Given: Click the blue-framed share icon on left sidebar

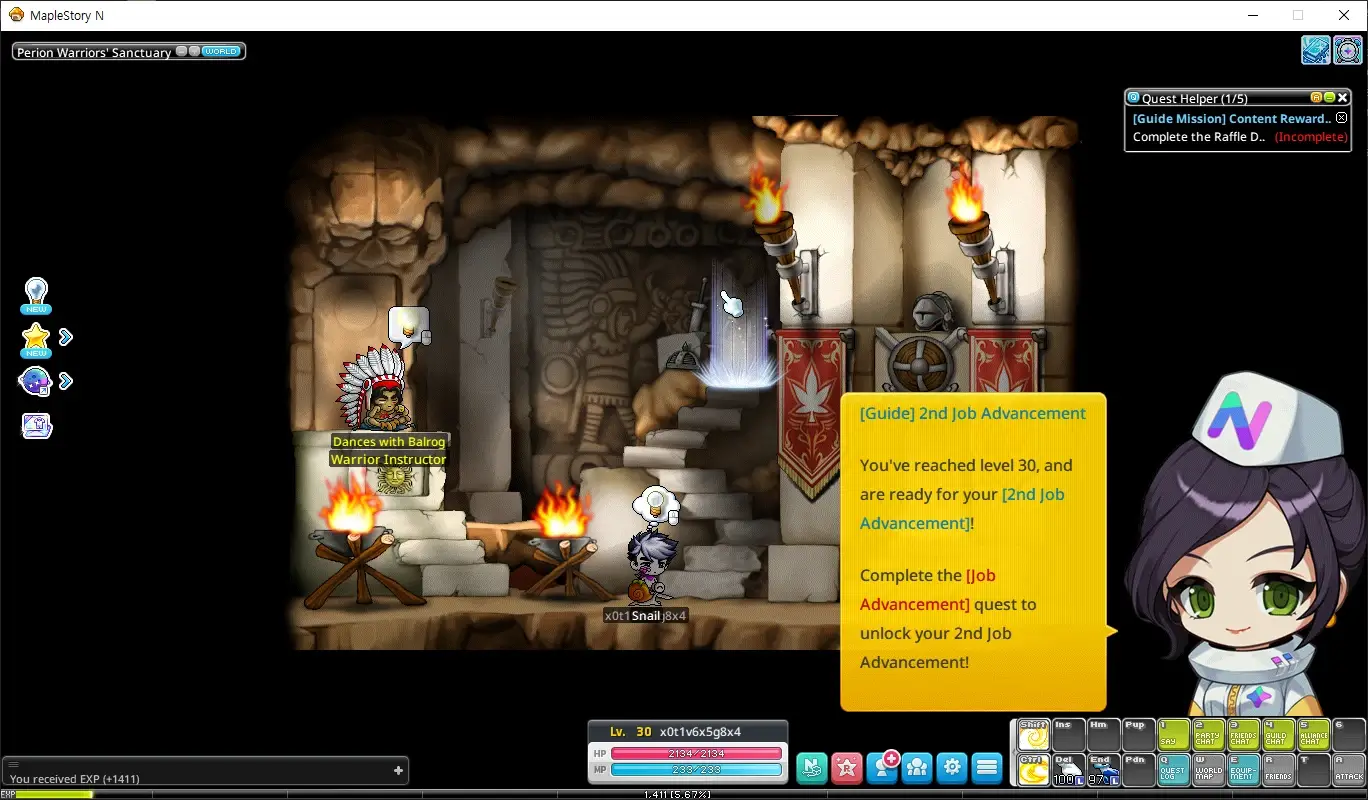Looking at the screenshot, I should pos(37,425).
